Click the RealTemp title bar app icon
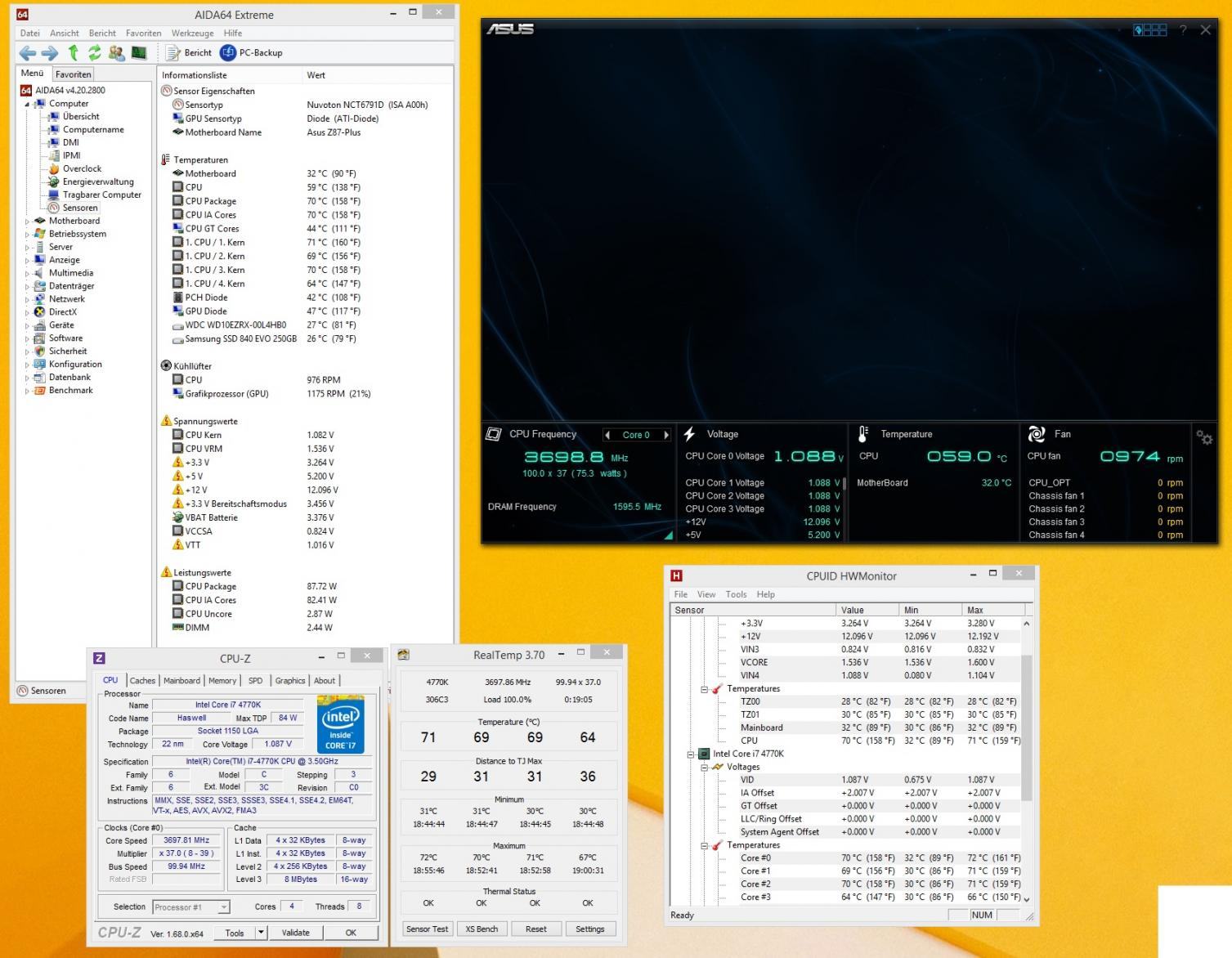This screenshot has height=958, width=1232. click(x=403, y=655)
